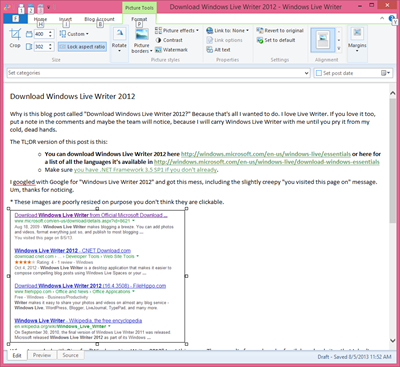Edit picture Alt text
The width and height of the screenshot is (400, 367).
pyautogui.click(x=218, y=50)
